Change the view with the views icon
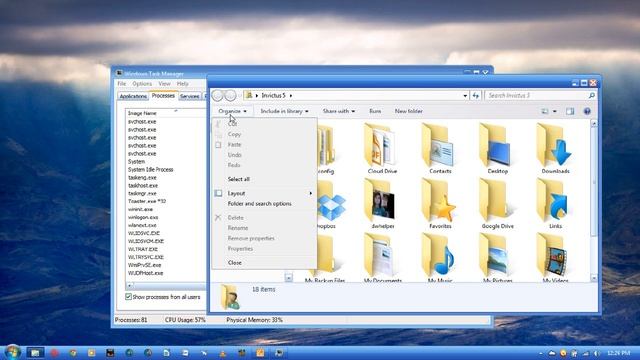This screenshot has width=640, height=360. point(544,111)
